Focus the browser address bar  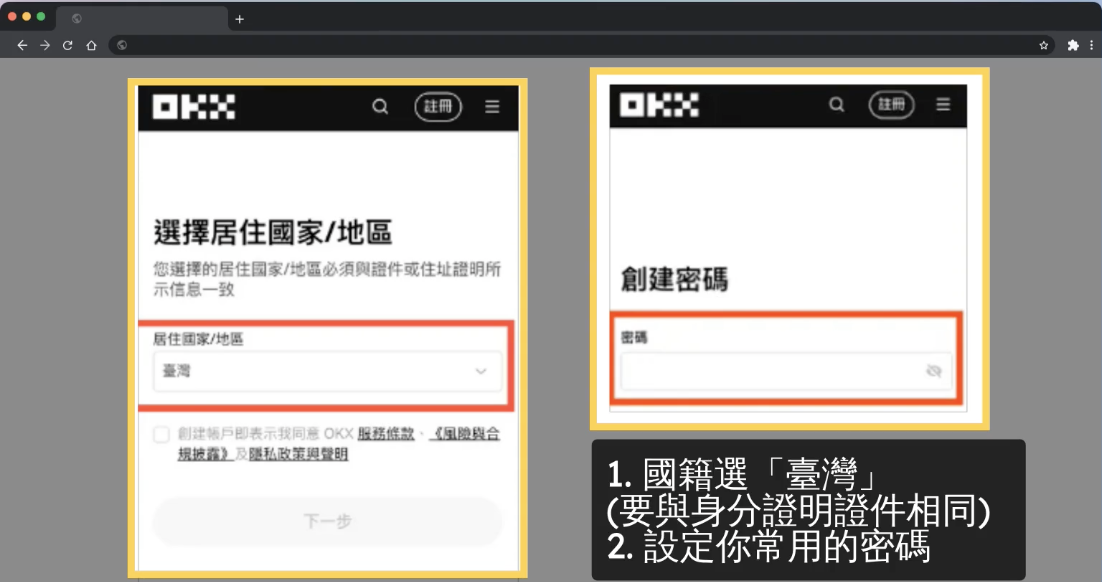pos(582,45)
